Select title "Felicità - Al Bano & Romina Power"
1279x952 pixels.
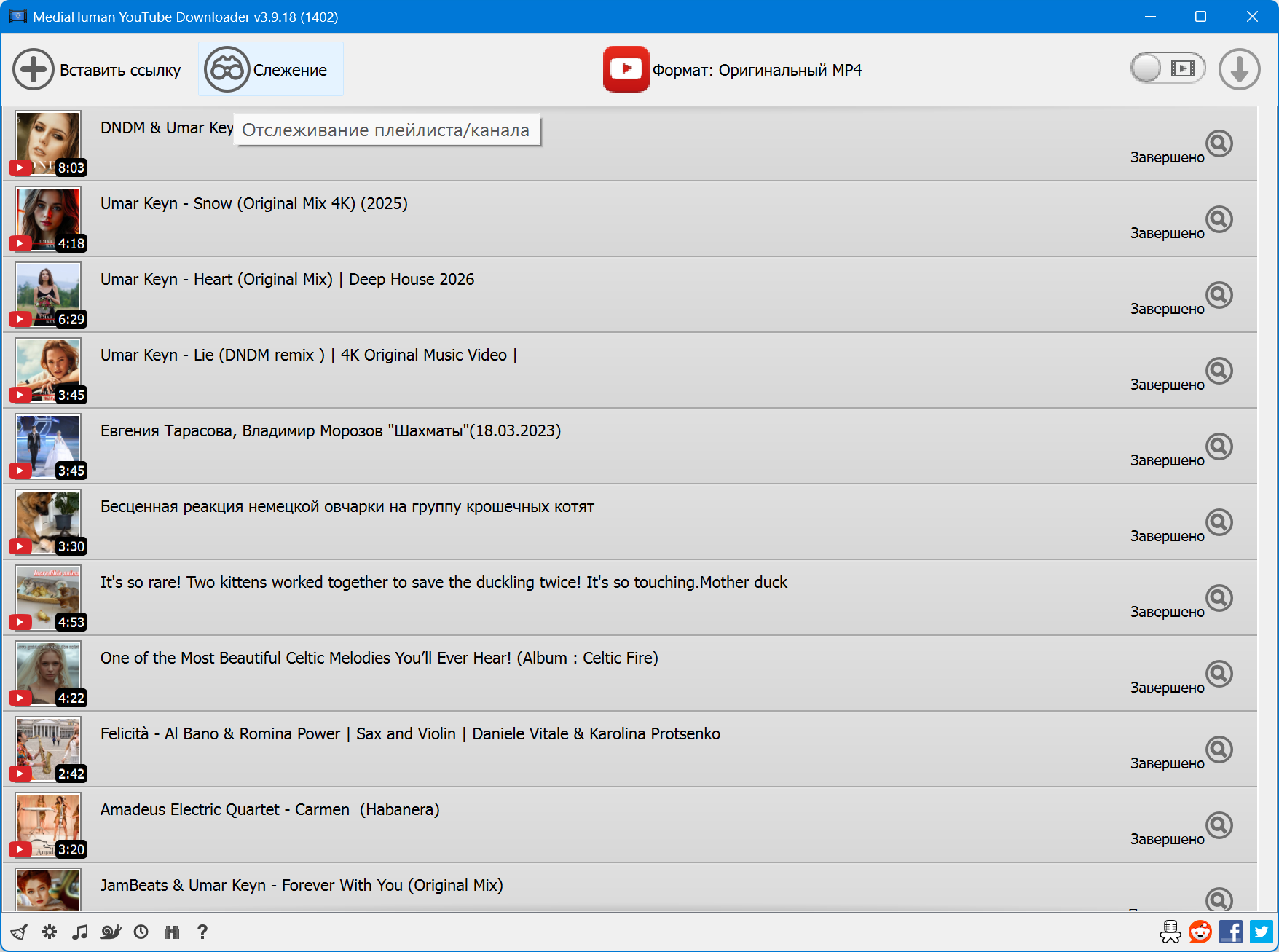(220, 733)
